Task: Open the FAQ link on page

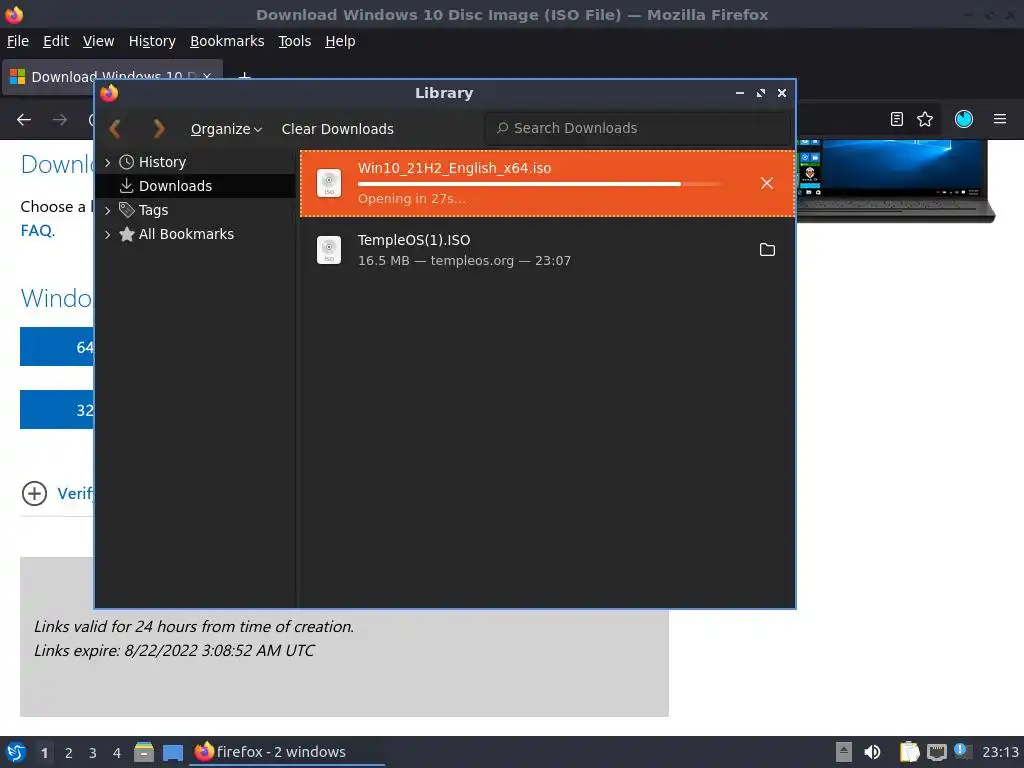Action: coord(38,231)
